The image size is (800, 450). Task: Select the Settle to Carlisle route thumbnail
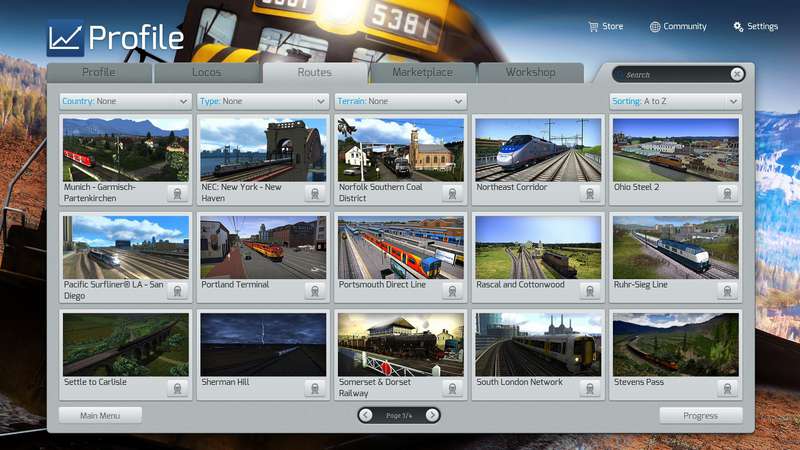125,344
